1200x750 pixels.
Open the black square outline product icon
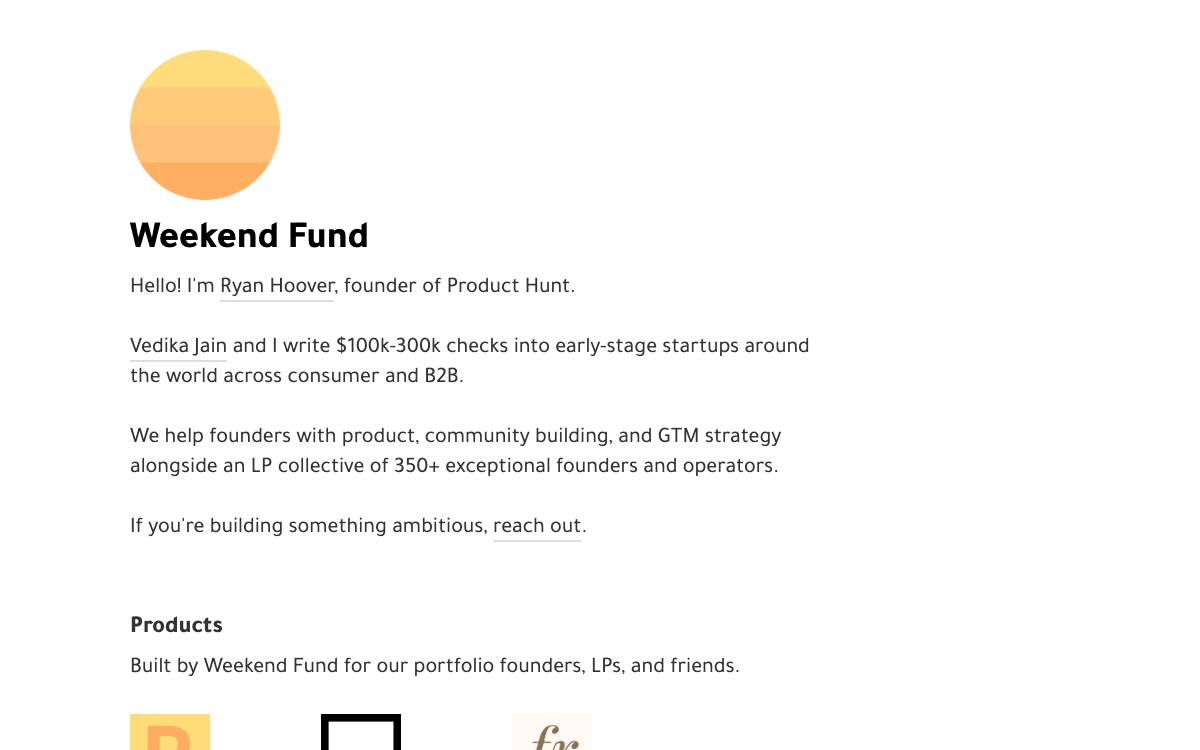point(361,732)
